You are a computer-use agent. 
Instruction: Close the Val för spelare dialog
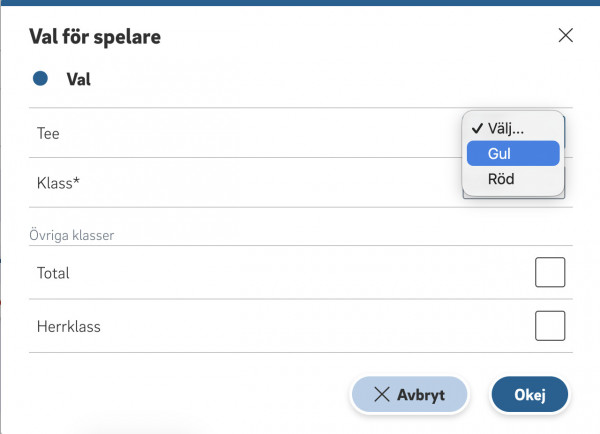click(565, 36)
